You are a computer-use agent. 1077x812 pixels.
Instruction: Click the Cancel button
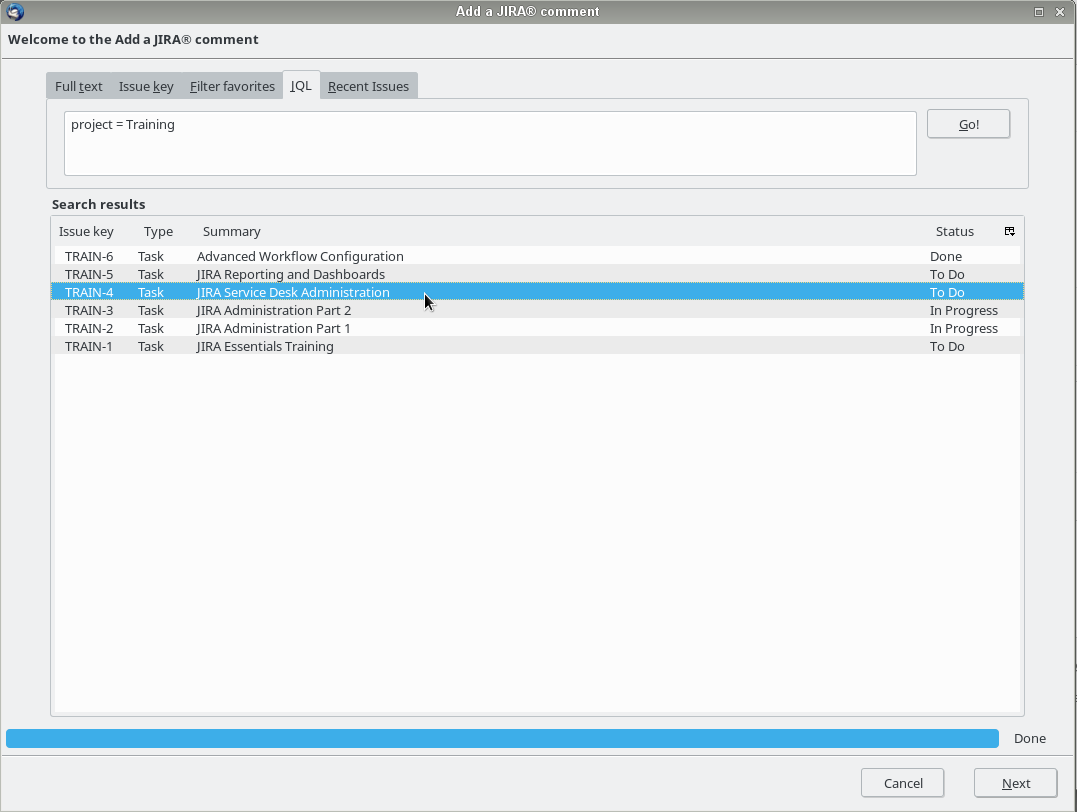[x=903, y=783]
